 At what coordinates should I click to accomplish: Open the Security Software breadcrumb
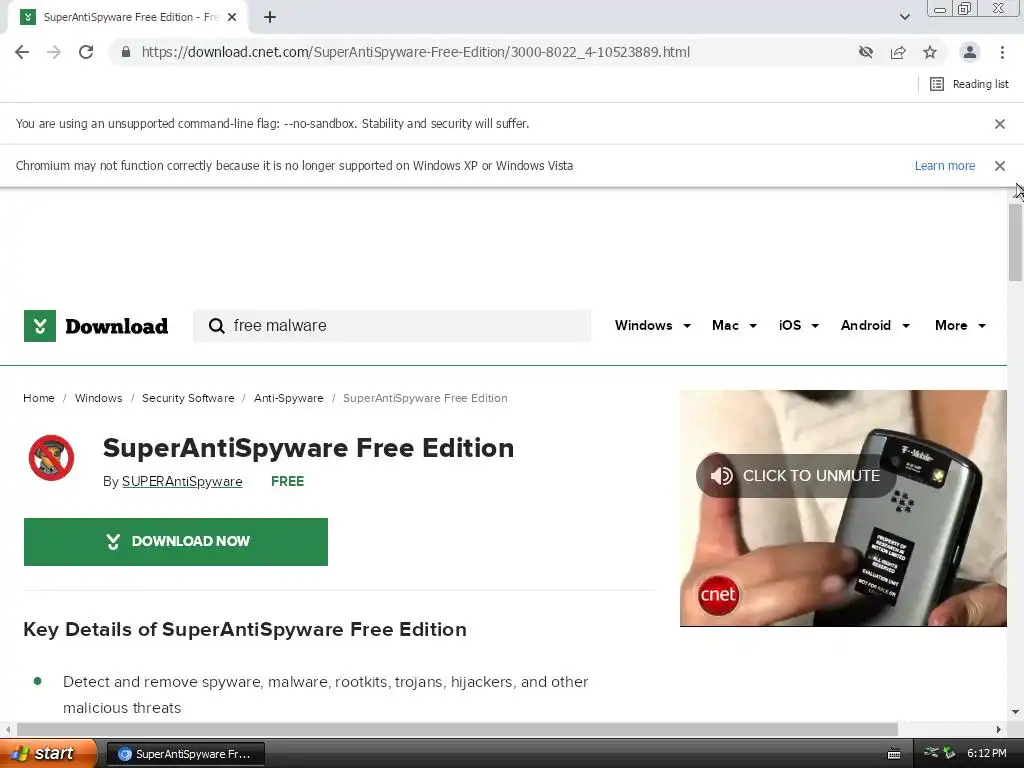(188, 398)
